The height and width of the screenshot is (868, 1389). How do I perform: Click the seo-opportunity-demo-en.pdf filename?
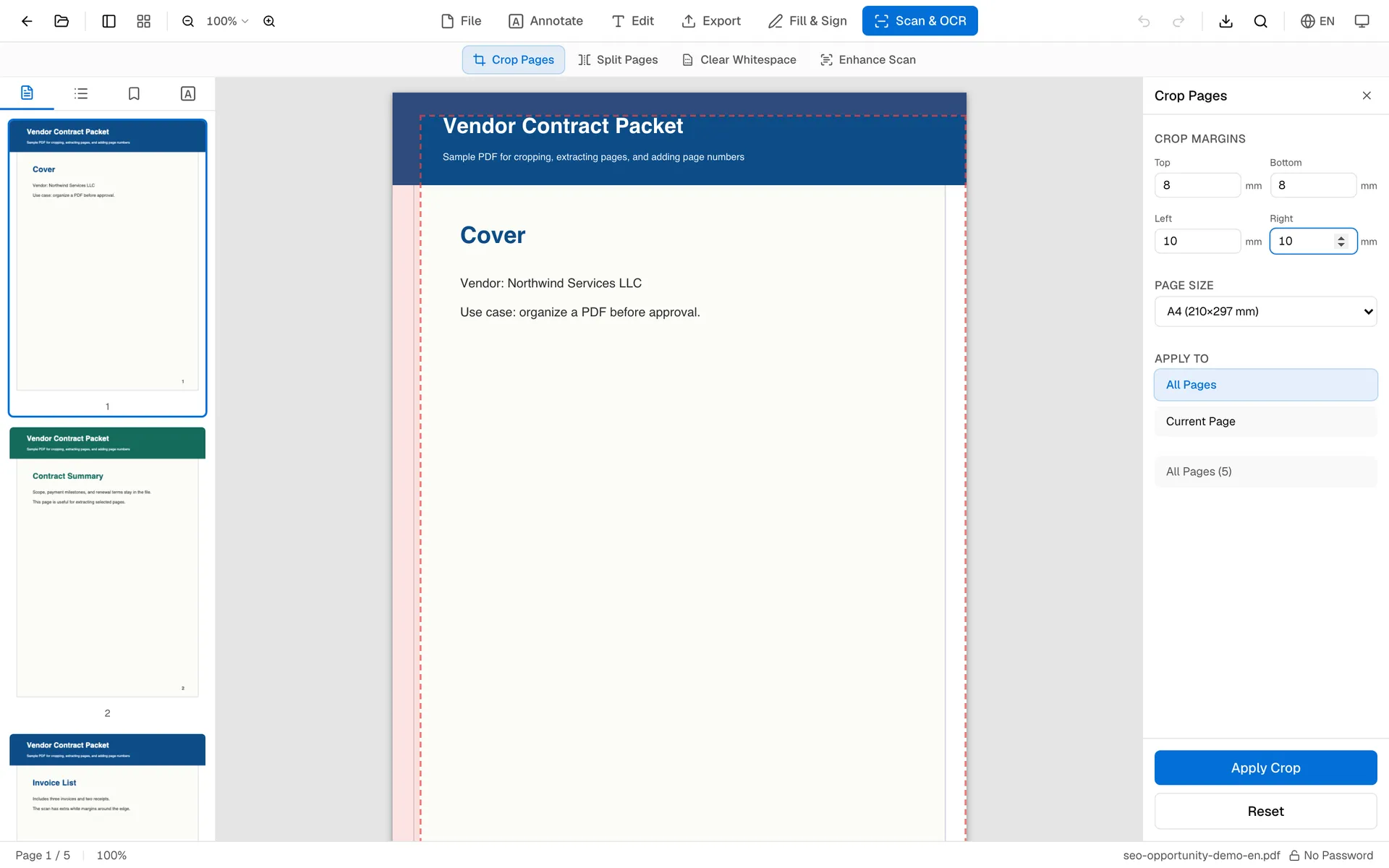click(x=1201, y=855)
